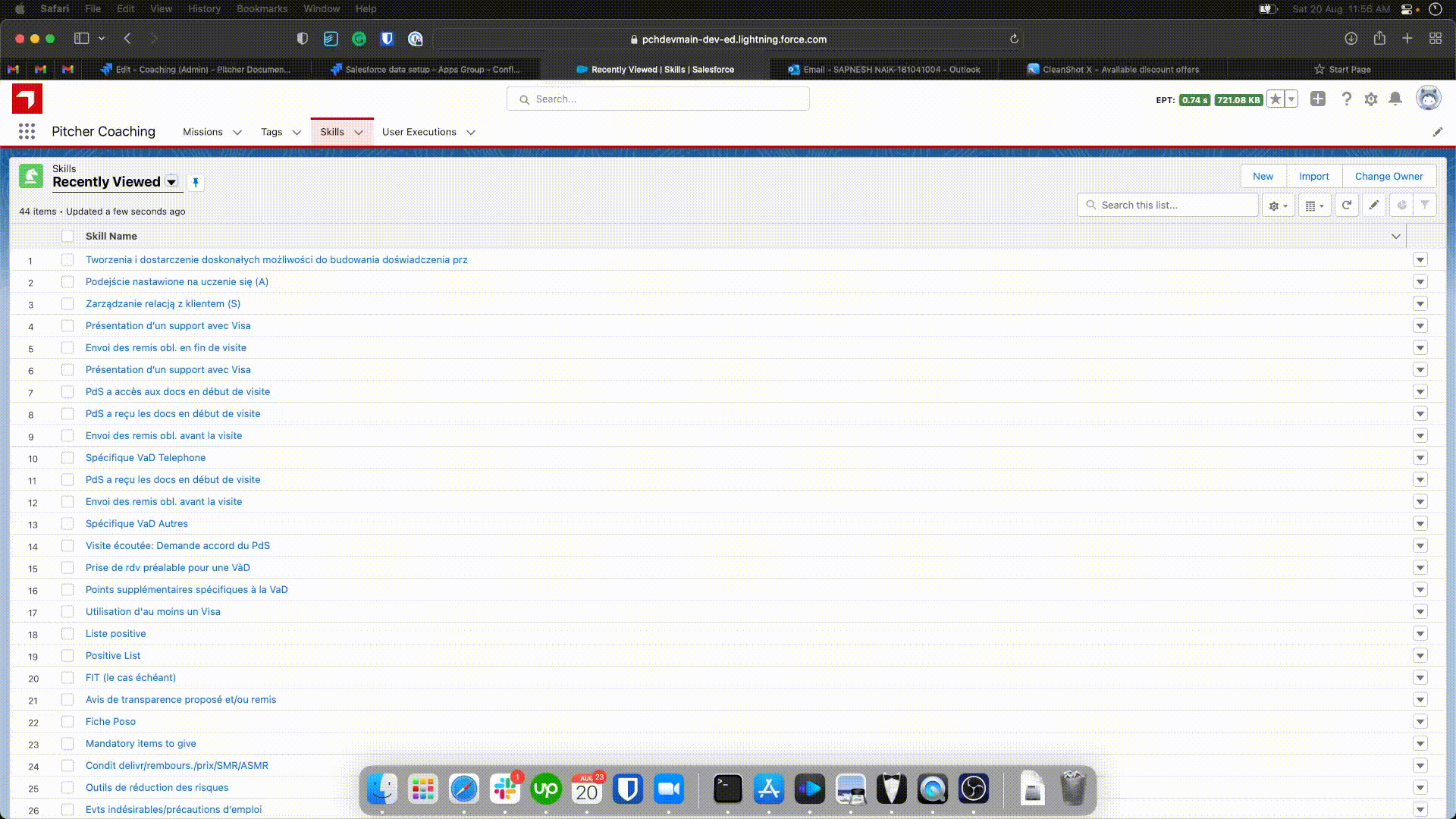Open the Spécifique VaD Telephone skill link

tap(146, 458)
